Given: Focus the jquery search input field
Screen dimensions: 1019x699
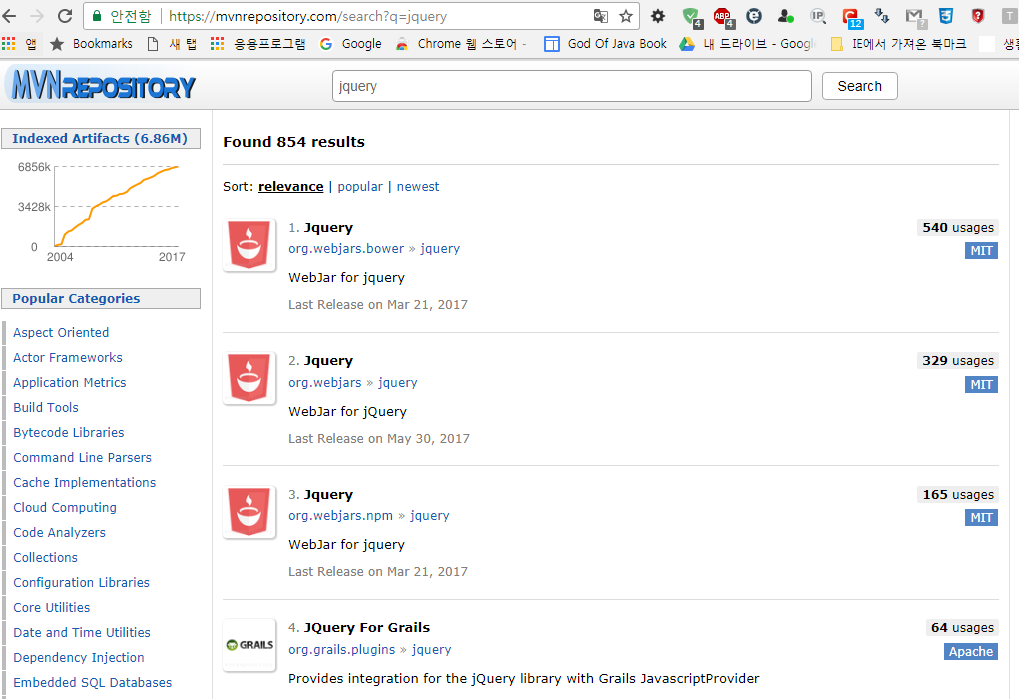Looking at the screenshot, I should 571,86.
